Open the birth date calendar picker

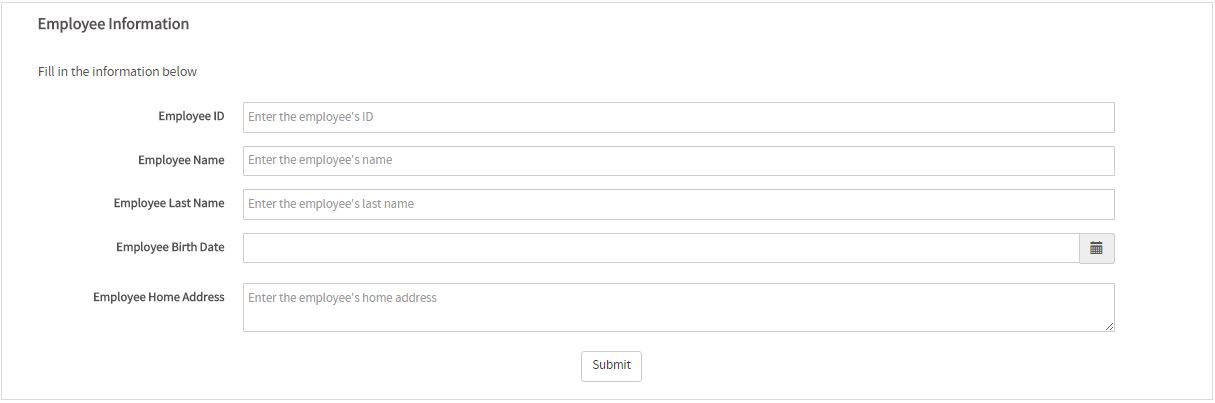1096,248
